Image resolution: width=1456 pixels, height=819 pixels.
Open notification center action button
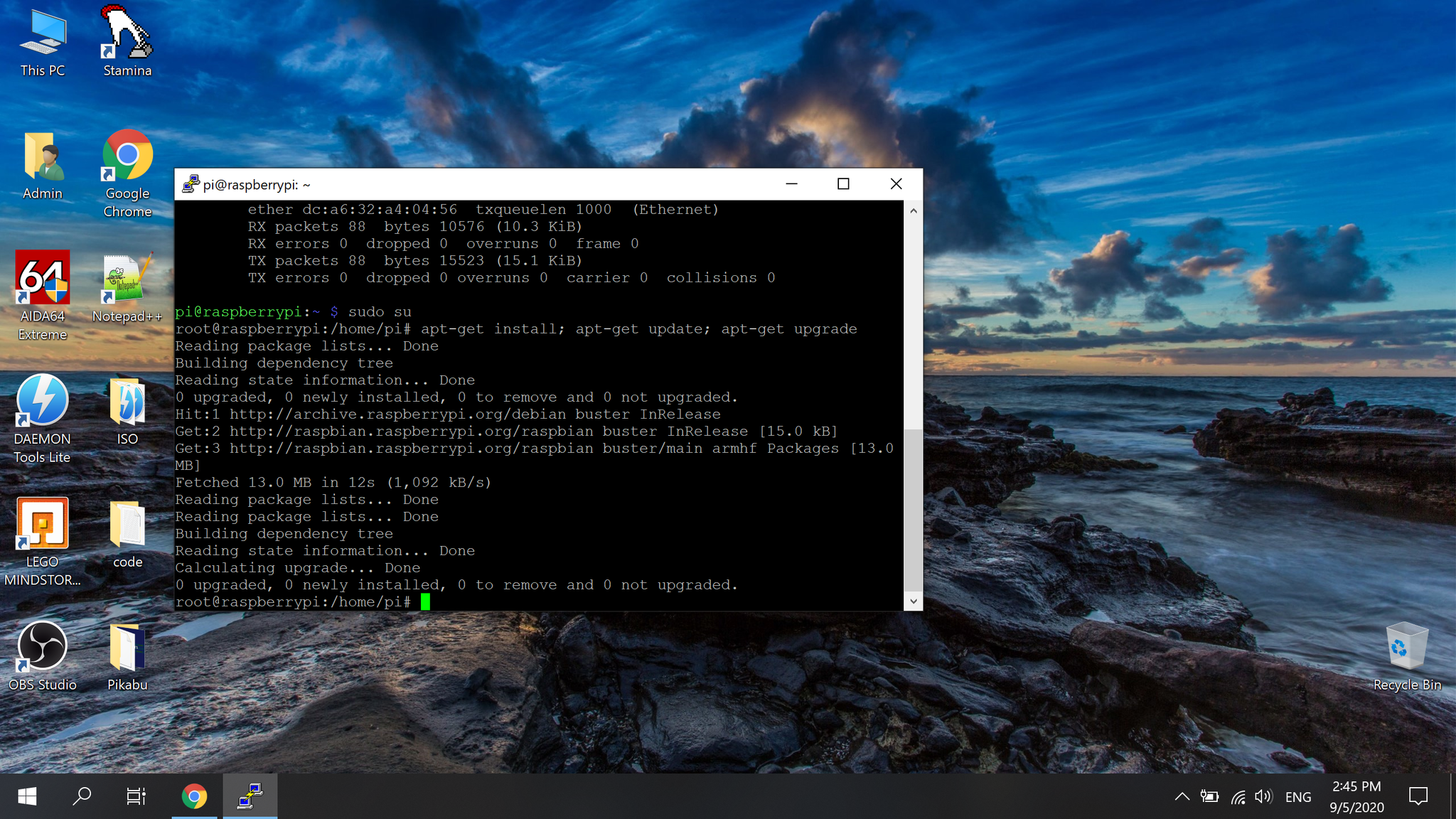pos(1420,797)
